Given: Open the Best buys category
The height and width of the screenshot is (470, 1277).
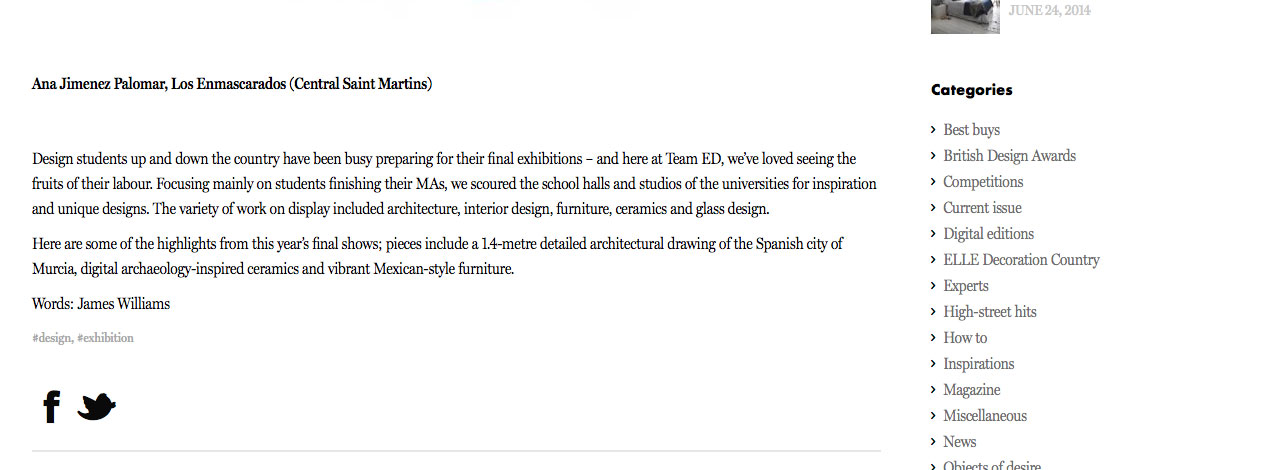Looking at the screenshot, I should [x=971, y=130].
